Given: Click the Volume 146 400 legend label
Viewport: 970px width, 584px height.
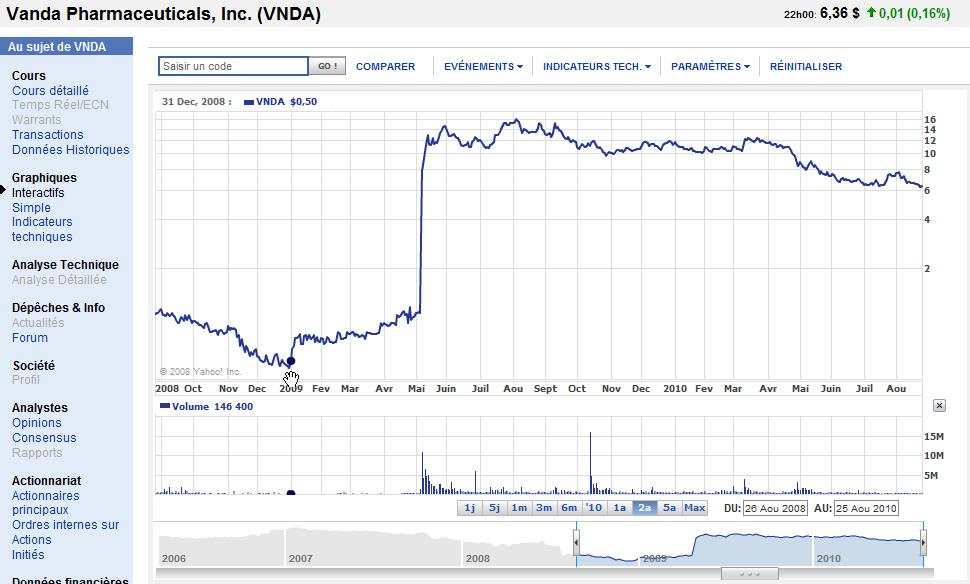Looking at the screenshot, I should click(x=207, y=406).
